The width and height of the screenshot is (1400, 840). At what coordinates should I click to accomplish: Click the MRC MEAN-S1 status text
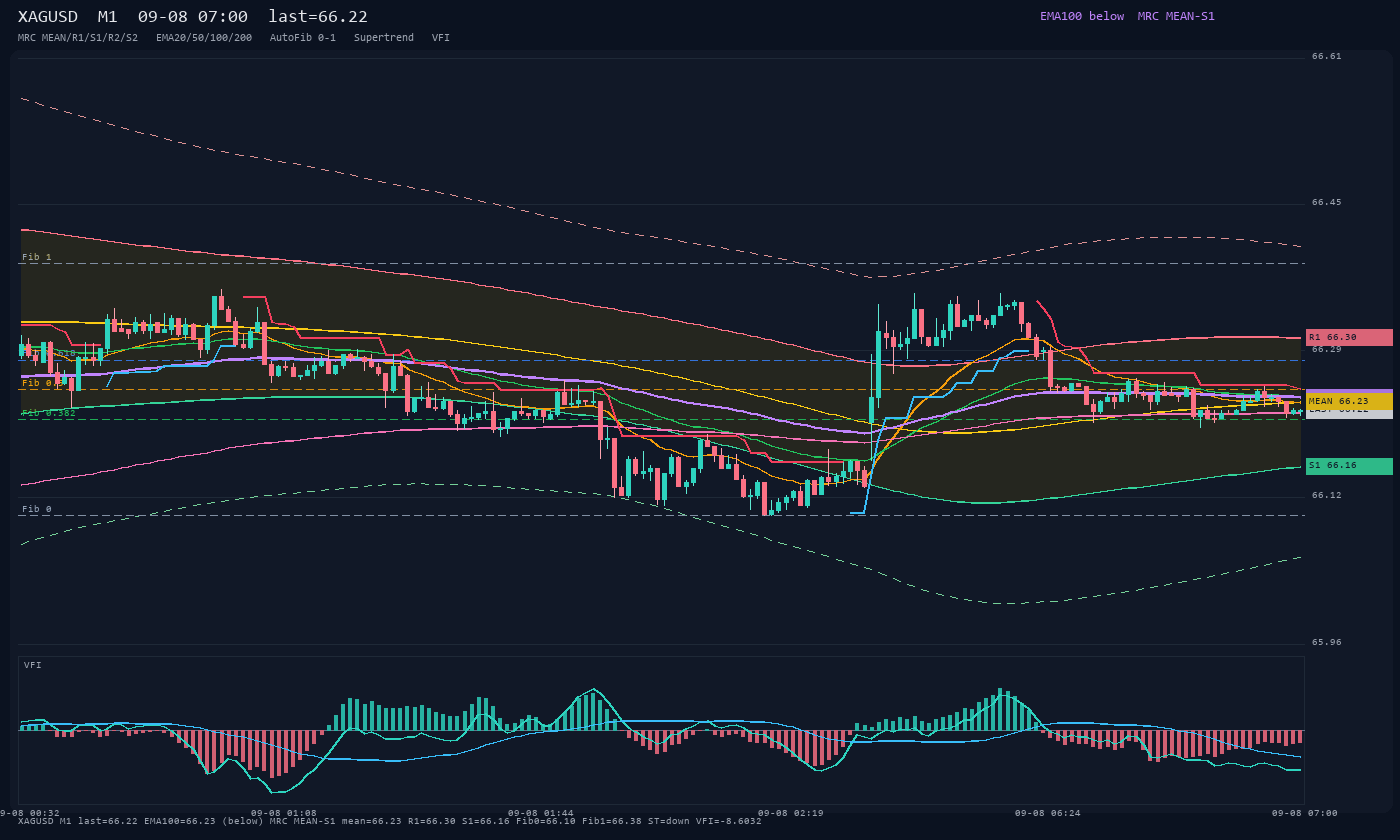(1176, 16)
